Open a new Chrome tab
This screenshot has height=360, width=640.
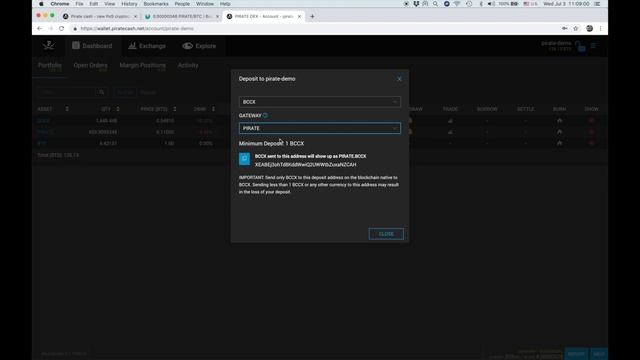(312, 16)
